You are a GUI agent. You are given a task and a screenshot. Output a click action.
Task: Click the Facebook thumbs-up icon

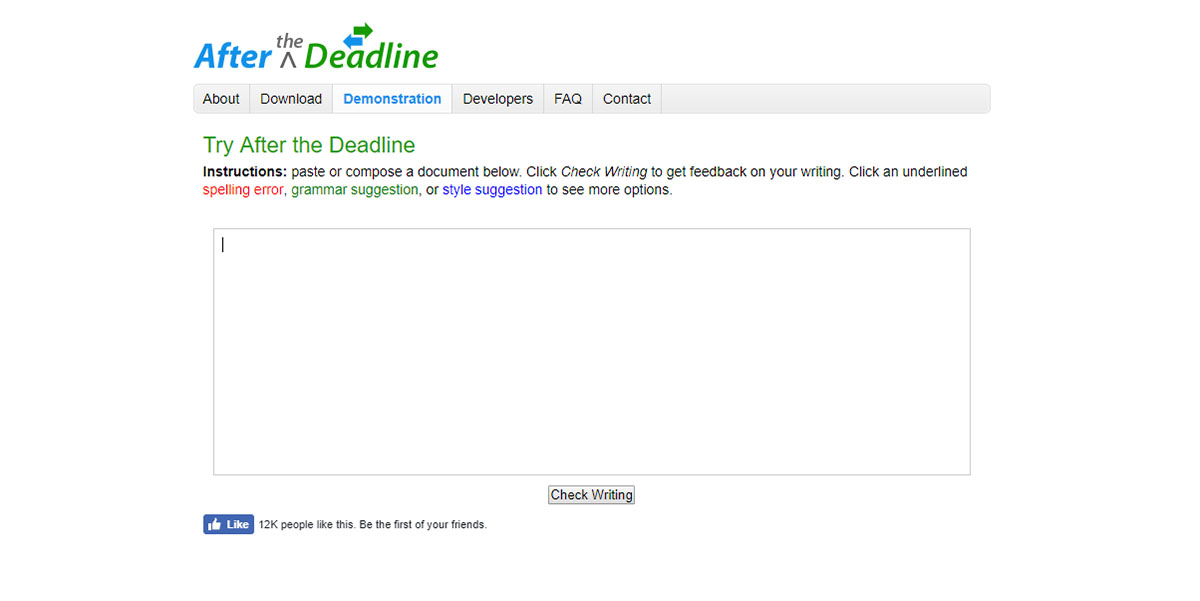point(214,524)
